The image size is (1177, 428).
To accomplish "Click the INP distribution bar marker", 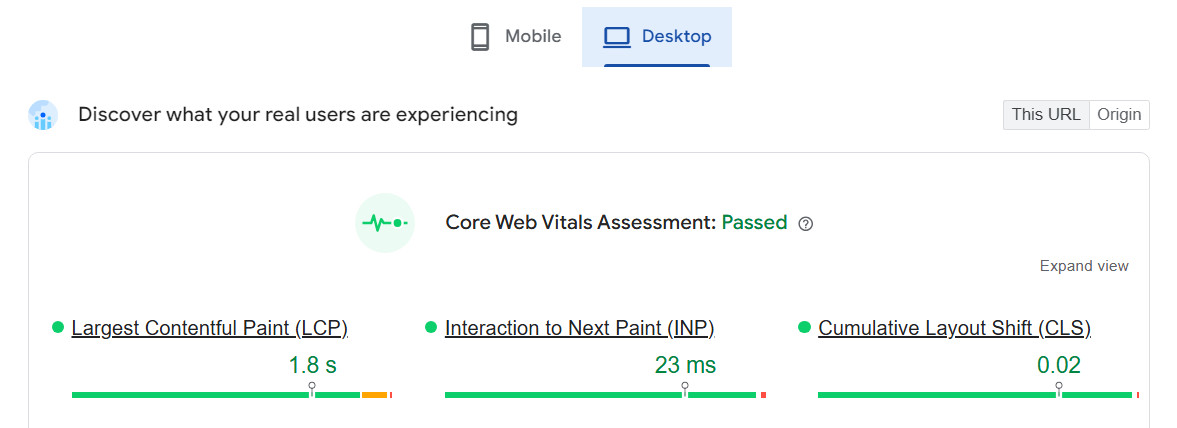I will click(685, 389).
